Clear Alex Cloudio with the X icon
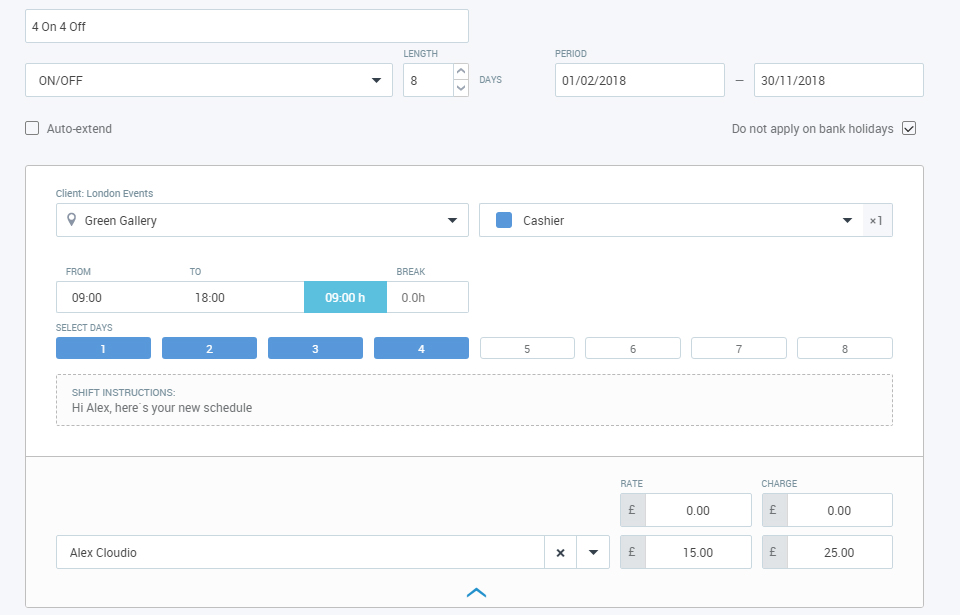The width and height of the screenshot is (960, 615). point(560,552)
